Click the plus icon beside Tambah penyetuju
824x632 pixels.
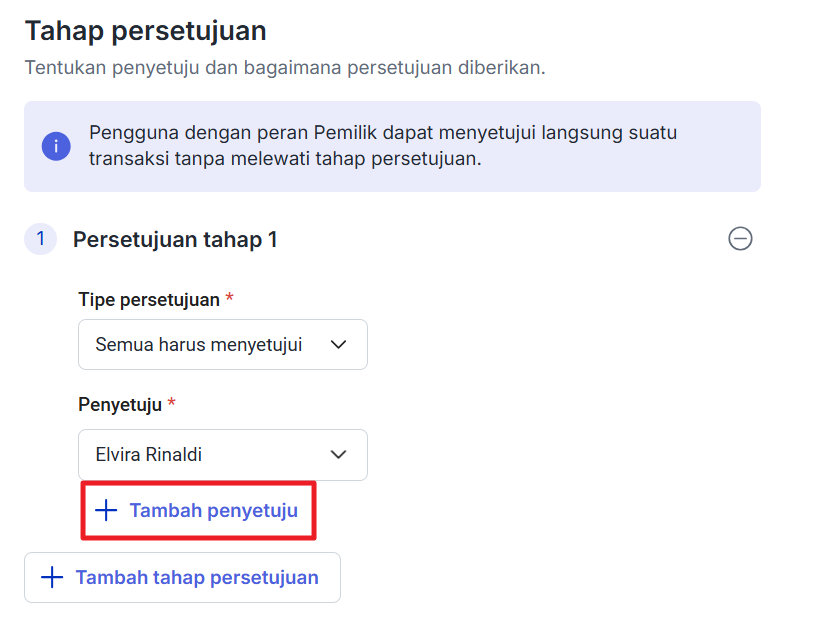[x=105, y=511]
